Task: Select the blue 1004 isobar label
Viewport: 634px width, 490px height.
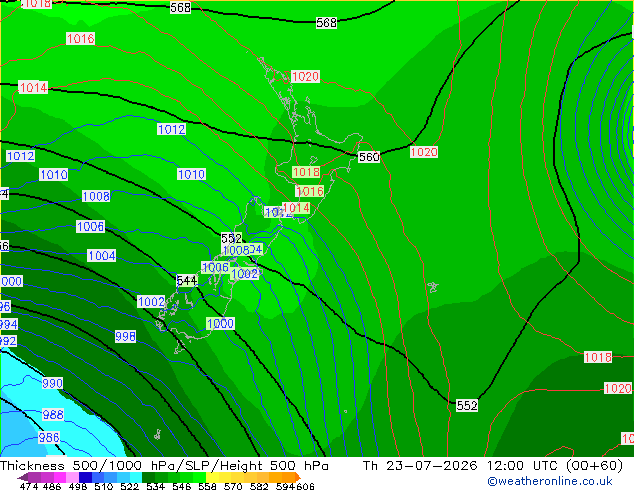Action: 101,256
